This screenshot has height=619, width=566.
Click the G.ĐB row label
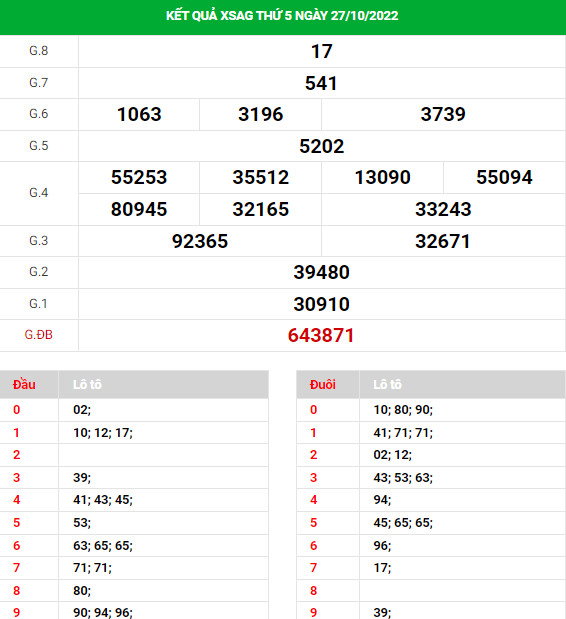(38, 335)
